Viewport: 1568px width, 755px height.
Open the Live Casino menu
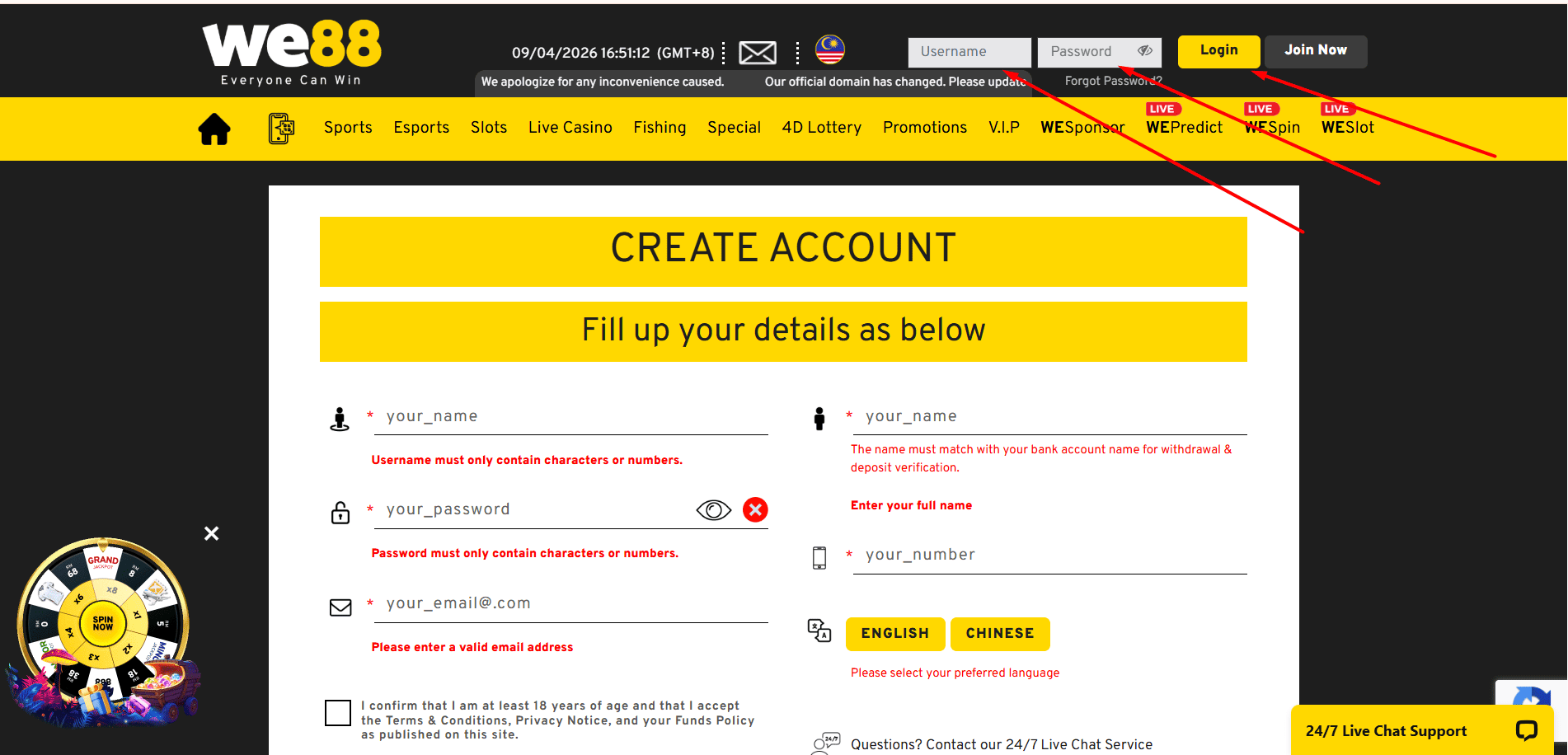tap(570, 128)
